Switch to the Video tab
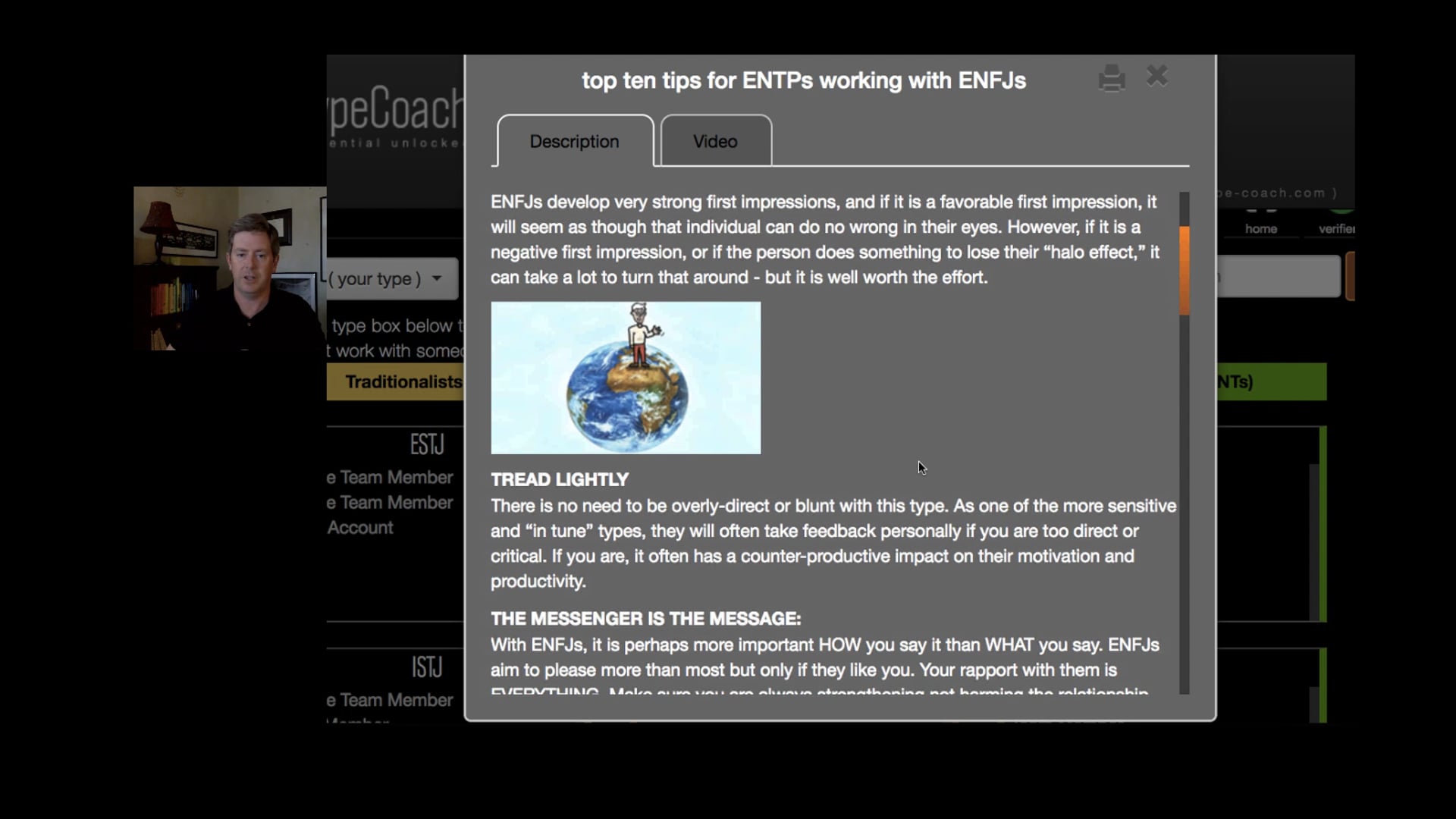 click(715, 142)
